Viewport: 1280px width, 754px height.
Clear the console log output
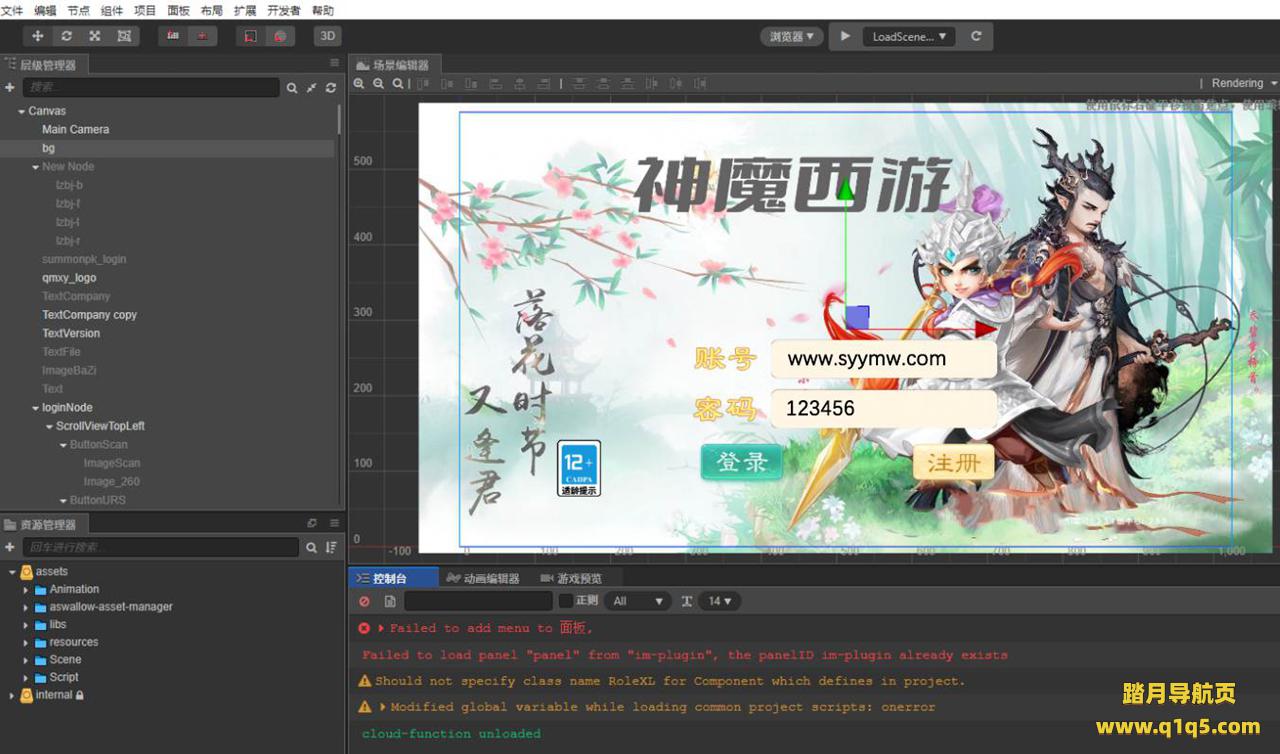pyautogui.click(x=364, y=601)
